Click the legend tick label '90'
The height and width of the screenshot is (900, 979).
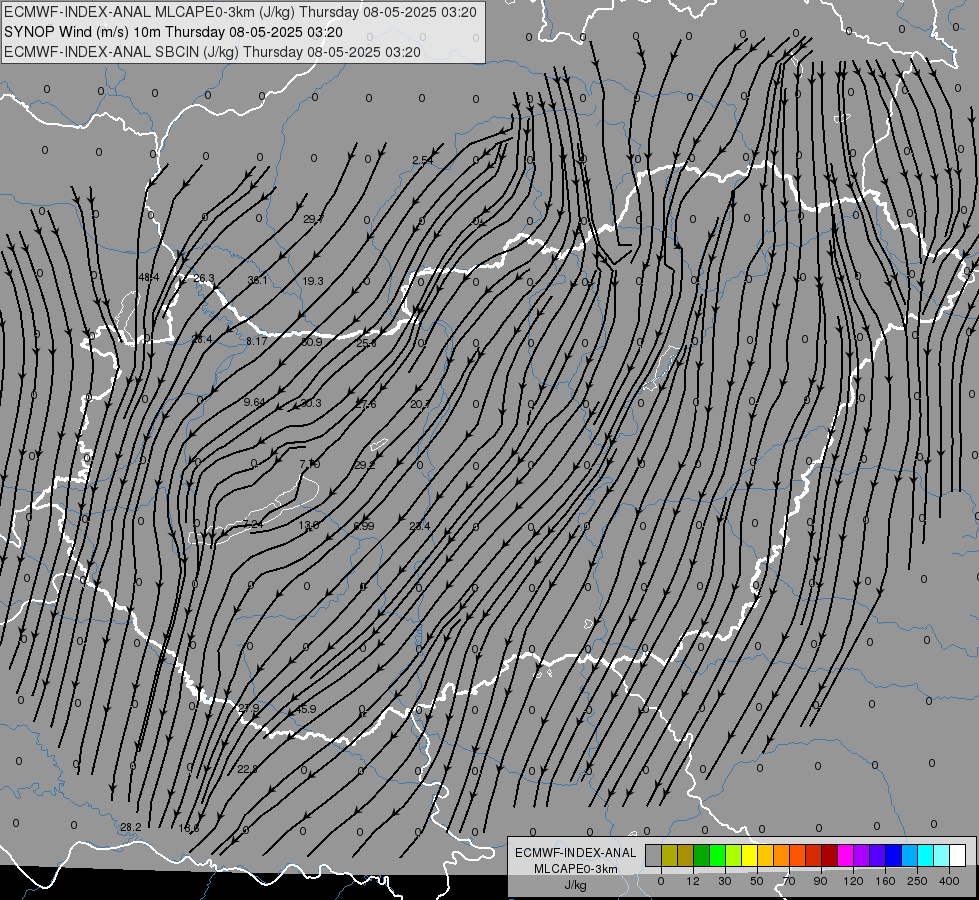(x=820, y=881)
